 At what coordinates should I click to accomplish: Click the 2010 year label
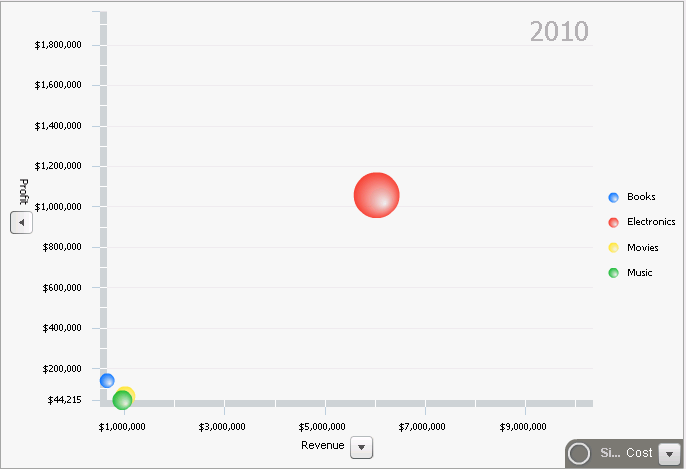(559, 32)
